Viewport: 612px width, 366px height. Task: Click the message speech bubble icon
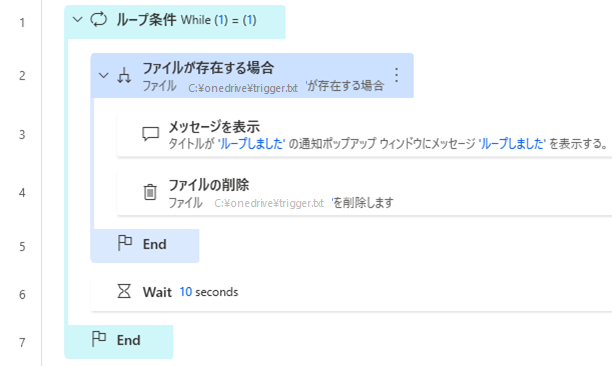[150, 134]
